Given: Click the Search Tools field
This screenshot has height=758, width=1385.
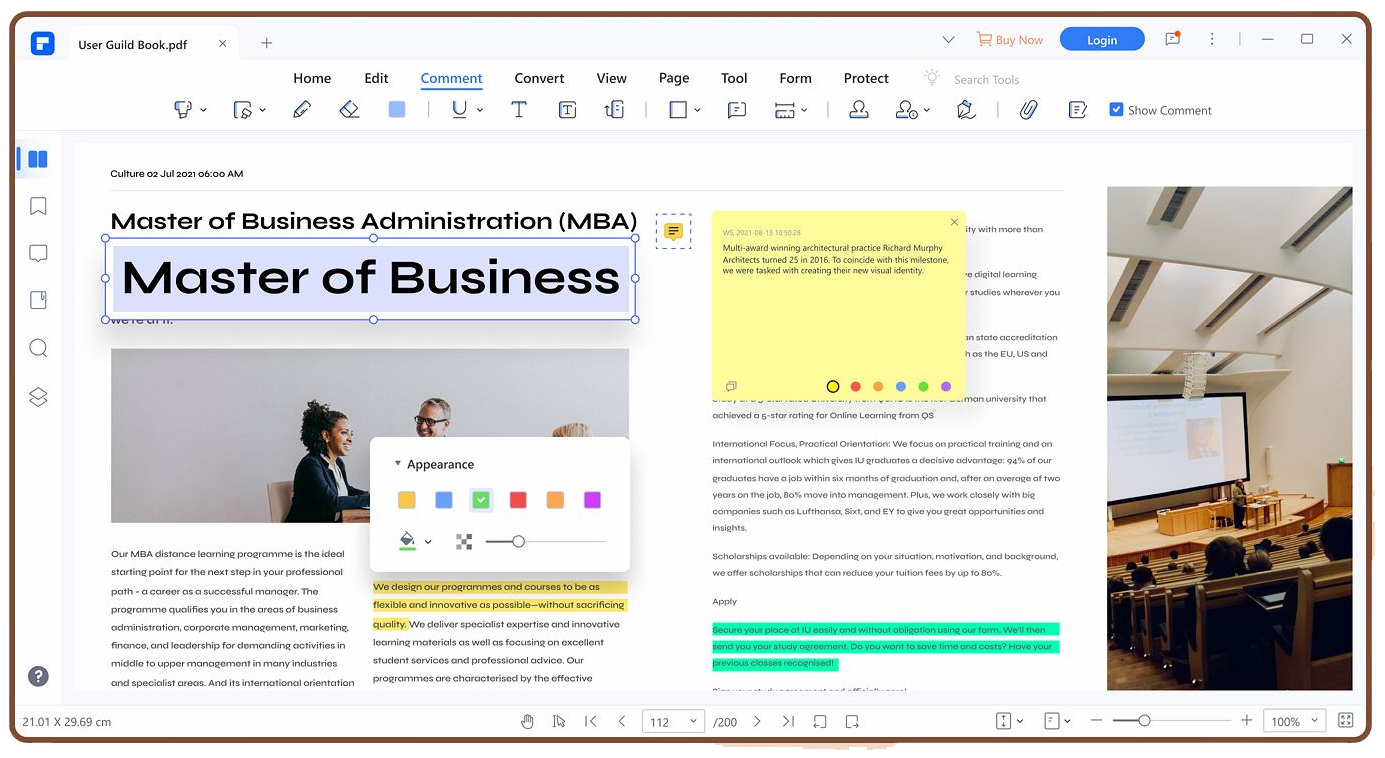Looking at the screenshot, I should coord(986,79).
